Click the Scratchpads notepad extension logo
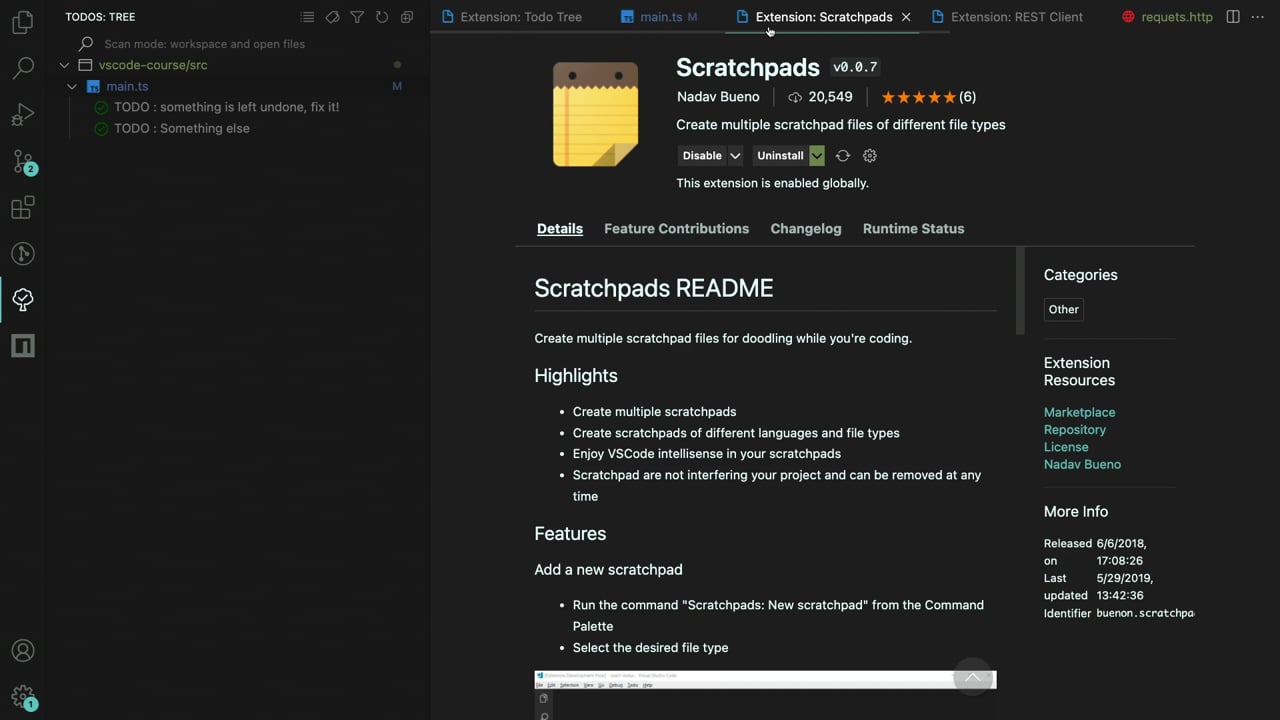This screenshot has width=1280, height=720. click(596, 114)
